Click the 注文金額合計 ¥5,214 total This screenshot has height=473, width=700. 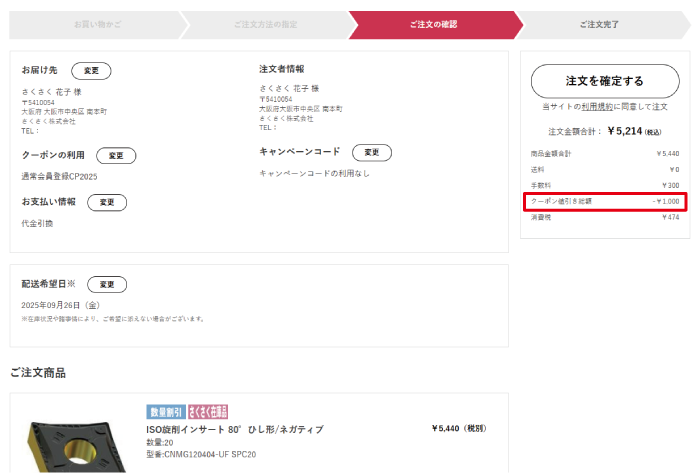pyautogui.click(x=604, y=131)
